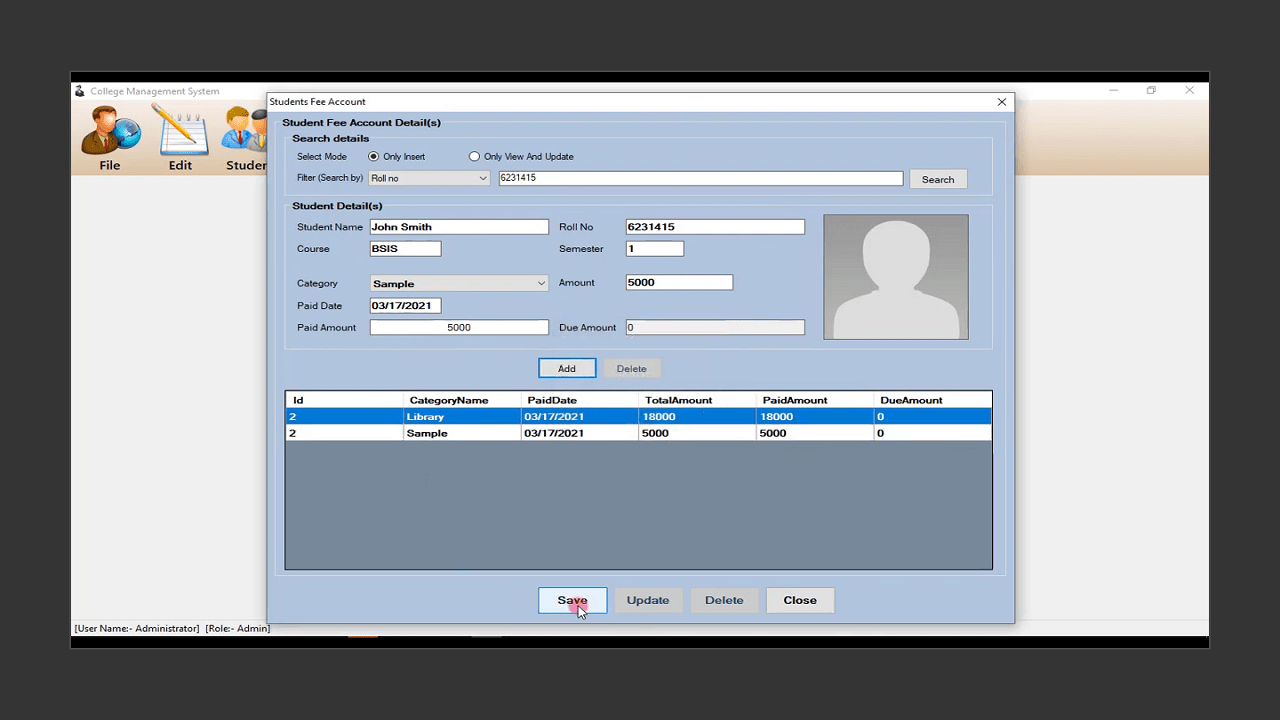This screenshot has width=1280, height=720.
Task: Click the Due Amount field
Action: (x=714, y=327)
